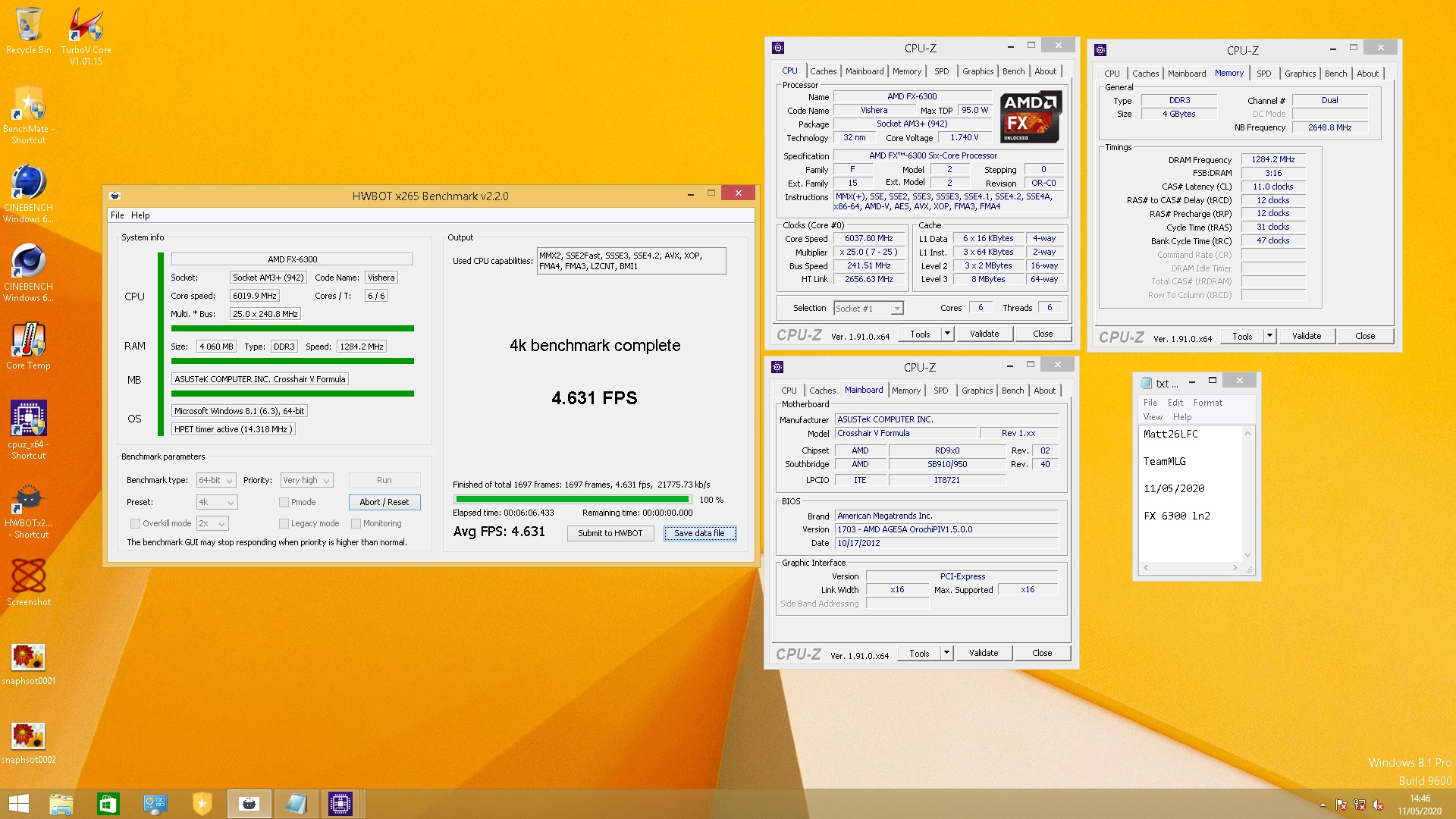Click the green RAM status bar
Screen dimensions: 1456x819
click(x=292, y=361)
